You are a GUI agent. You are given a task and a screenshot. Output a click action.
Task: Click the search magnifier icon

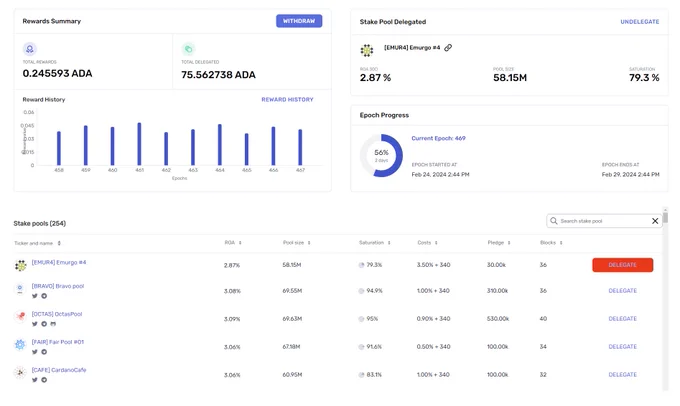(x=554, y=221)
